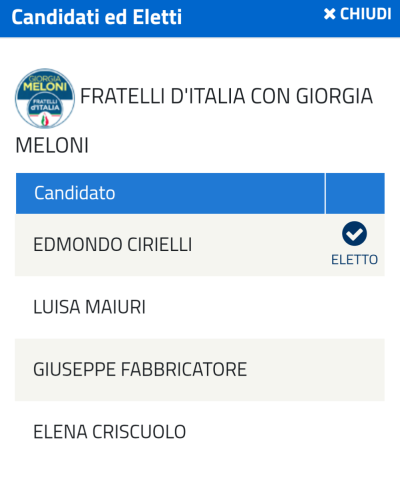Click the elected checkmark icon for Cirielli
400x480 pixels.
354,233
